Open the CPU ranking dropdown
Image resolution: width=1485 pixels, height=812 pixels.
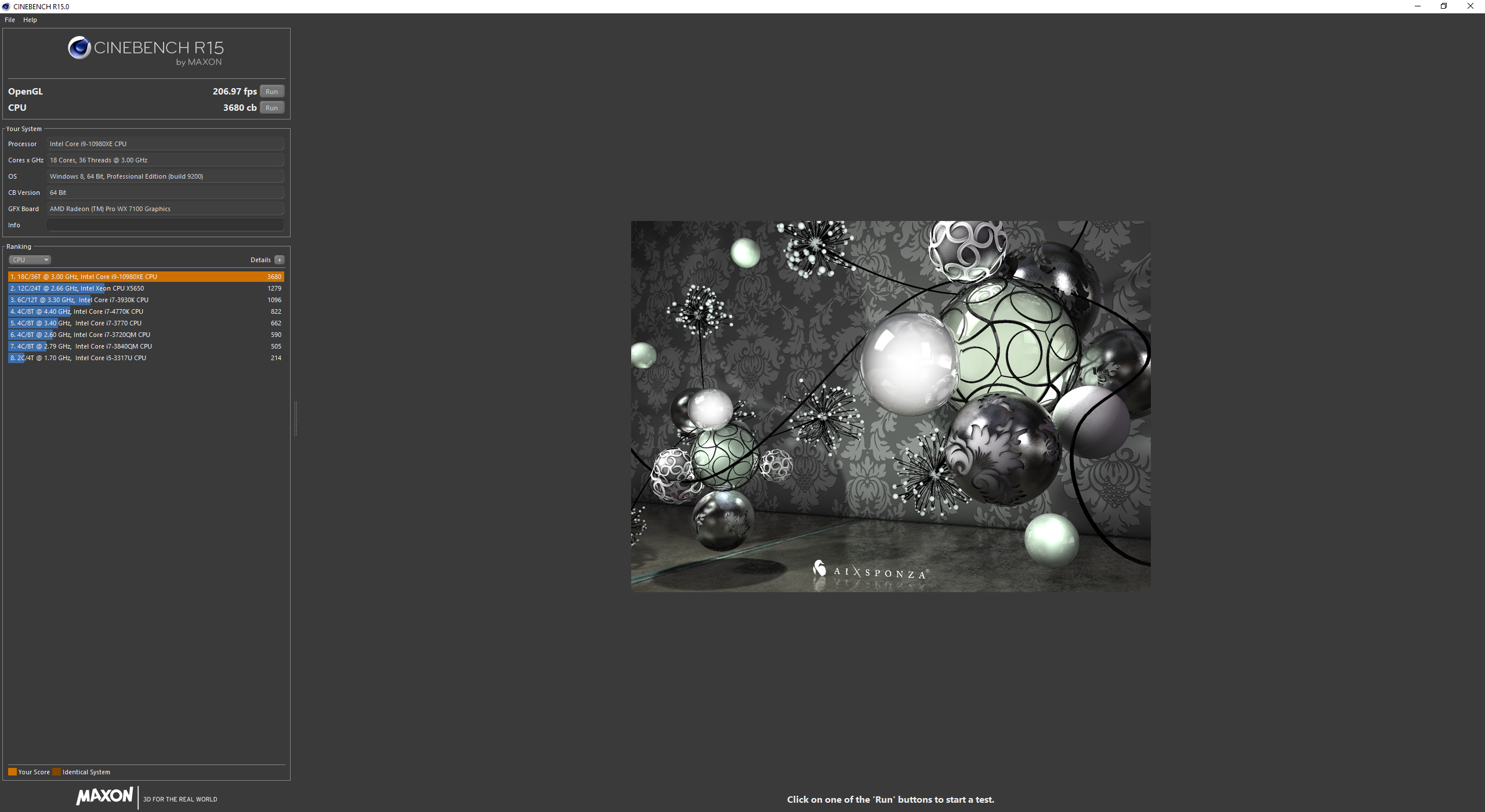(30, 260)
